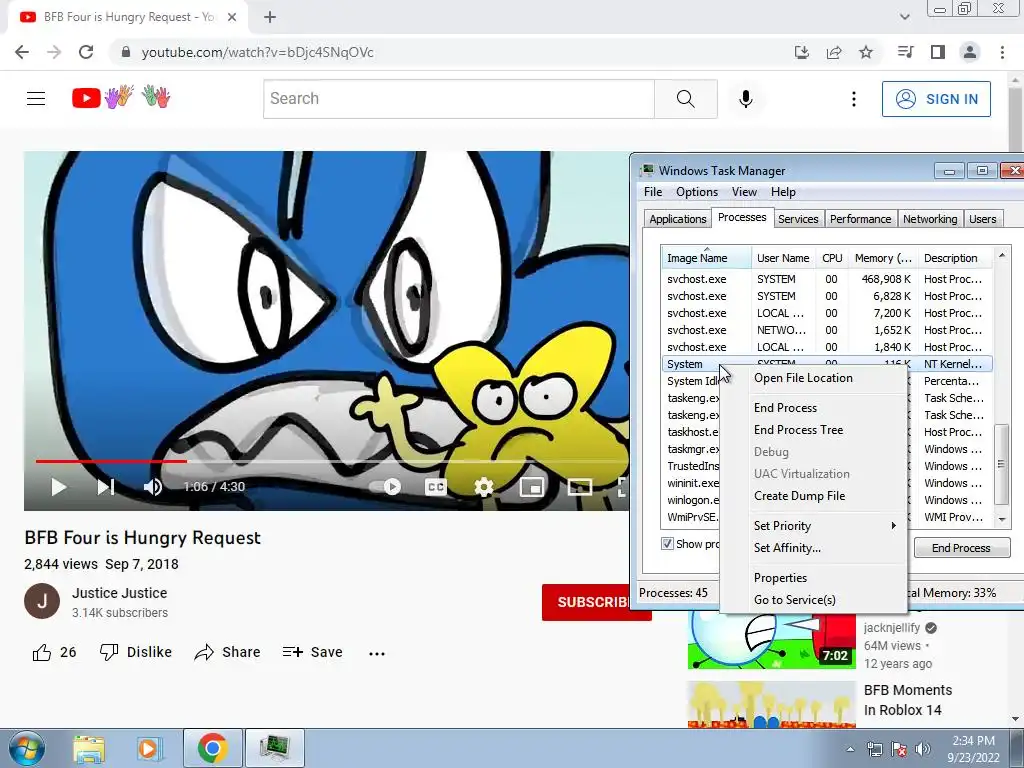Seek on the red video progress bar
1024x768 pixels.
point(111,461)
